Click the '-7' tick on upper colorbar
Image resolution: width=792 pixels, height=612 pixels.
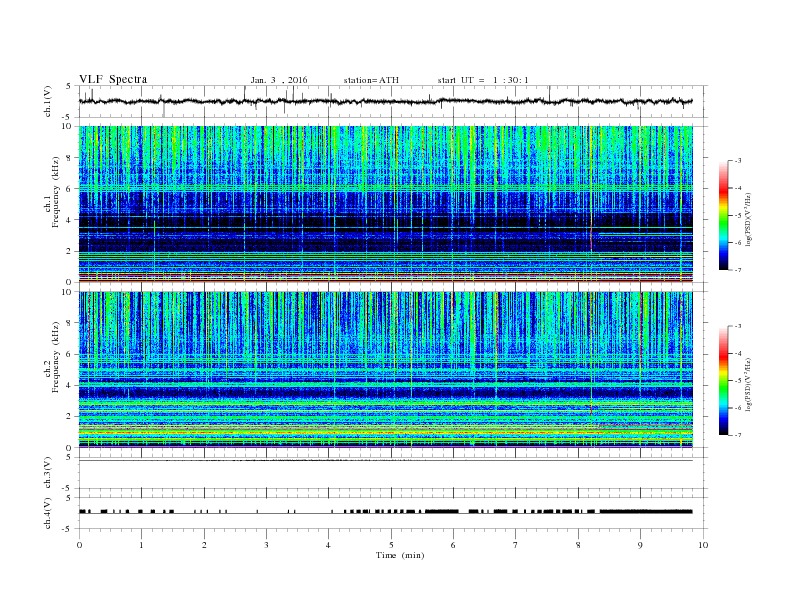click(x=737, y=270)
